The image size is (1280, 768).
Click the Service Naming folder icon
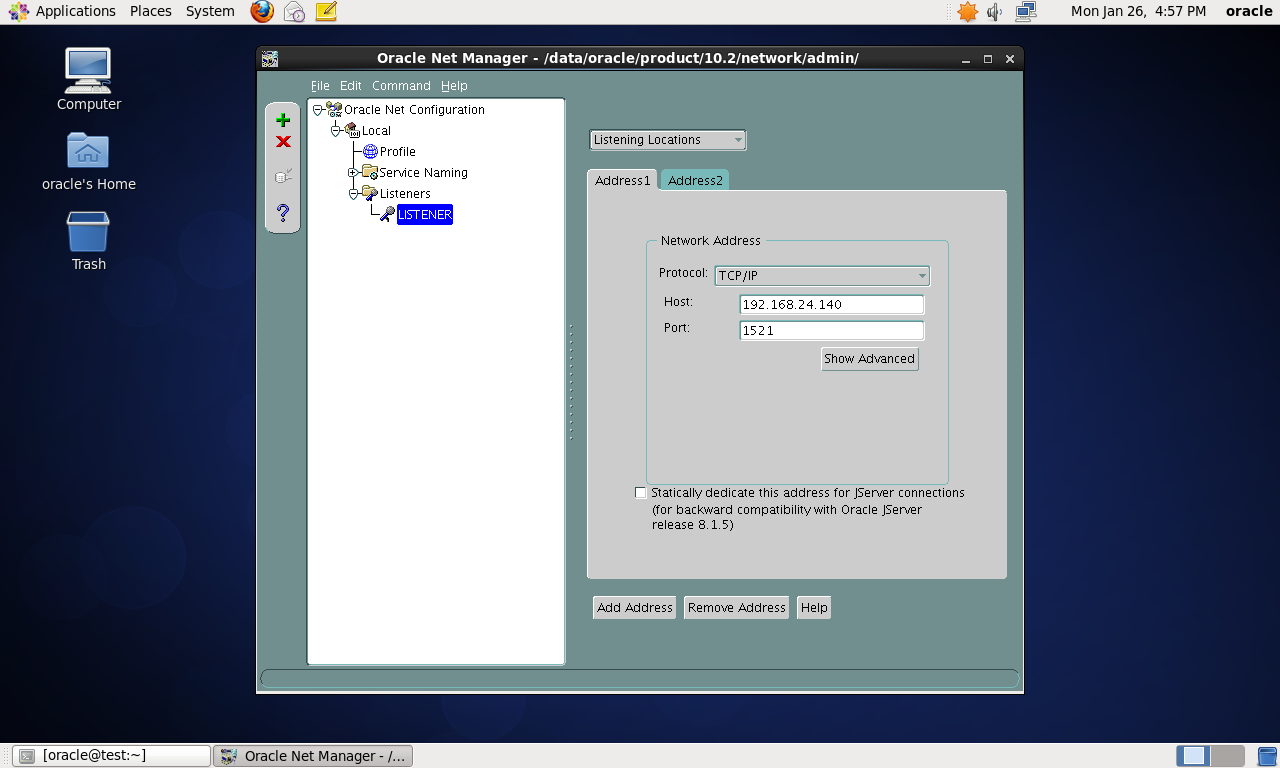[369, 173]
